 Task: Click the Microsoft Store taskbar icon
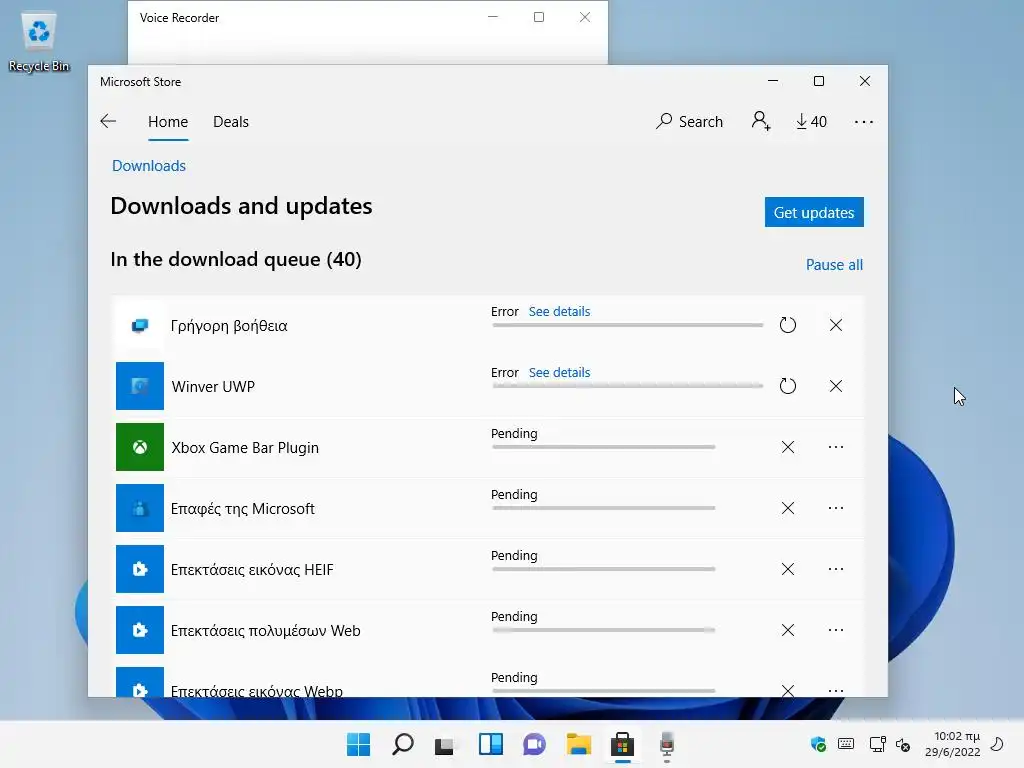pos(622,744)
